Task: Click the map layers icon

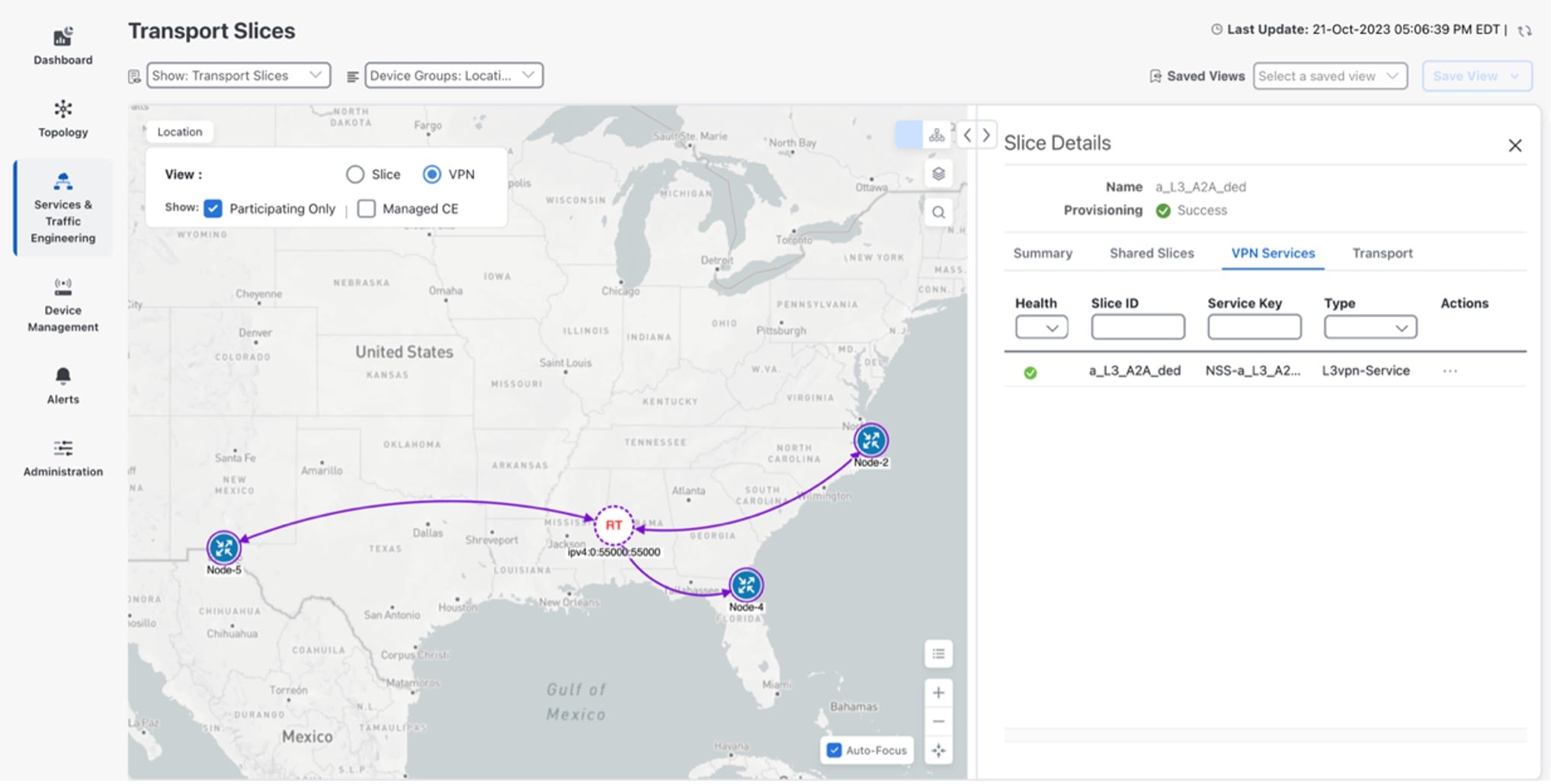Action: (x=938, y=174)
